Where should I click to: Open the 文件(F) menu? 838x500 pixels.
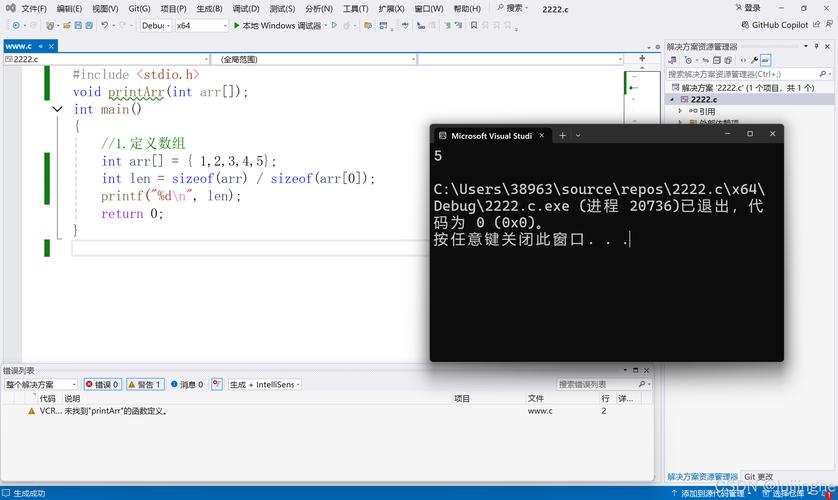click(x=34, y=9)
